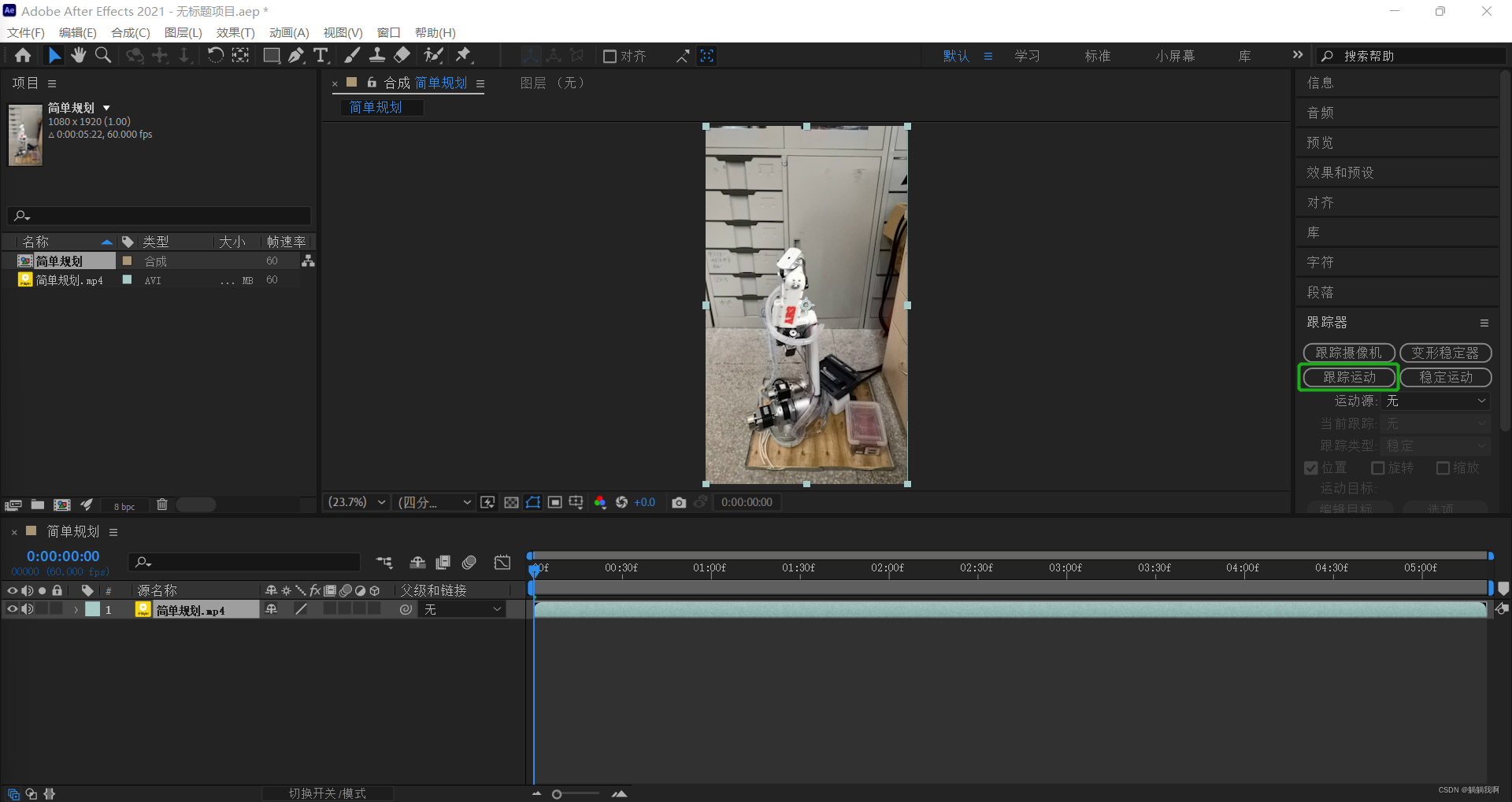Select 简单规划.mp4 footage in Project panel
The image size is (1512, 802).
click(69, 280)
